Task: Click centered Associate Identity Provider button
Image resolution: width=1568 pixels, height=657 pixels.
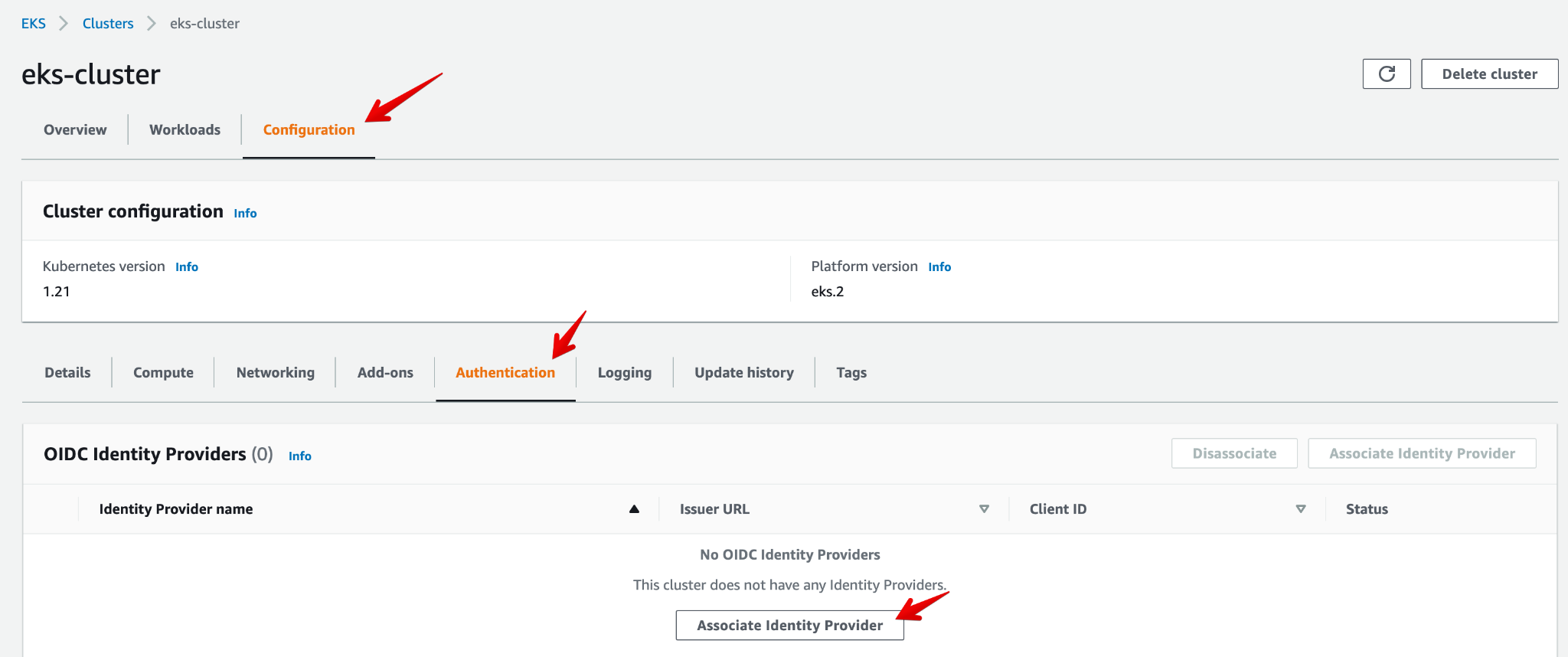Action: coord(789,626)
